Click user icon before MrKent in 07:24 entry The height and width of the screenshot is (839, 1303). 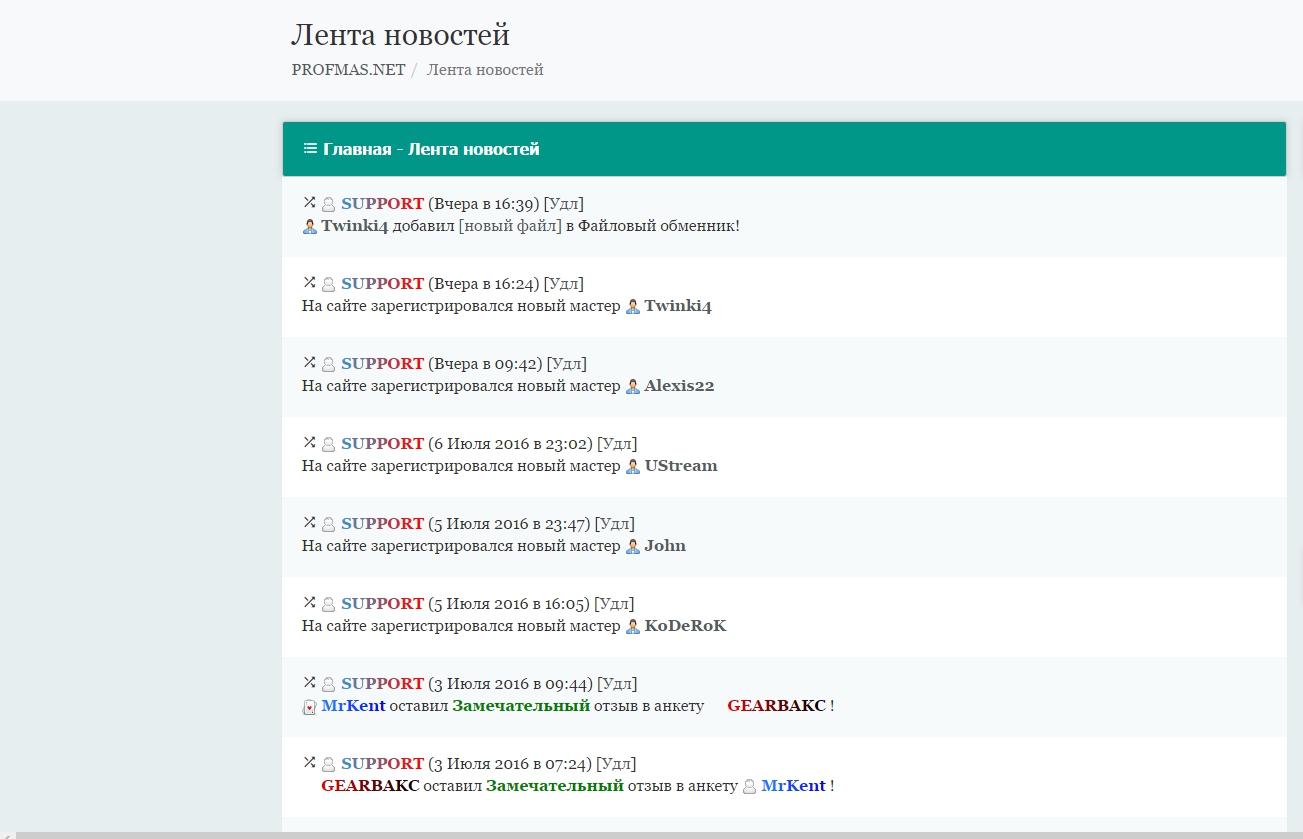point(749,787)
